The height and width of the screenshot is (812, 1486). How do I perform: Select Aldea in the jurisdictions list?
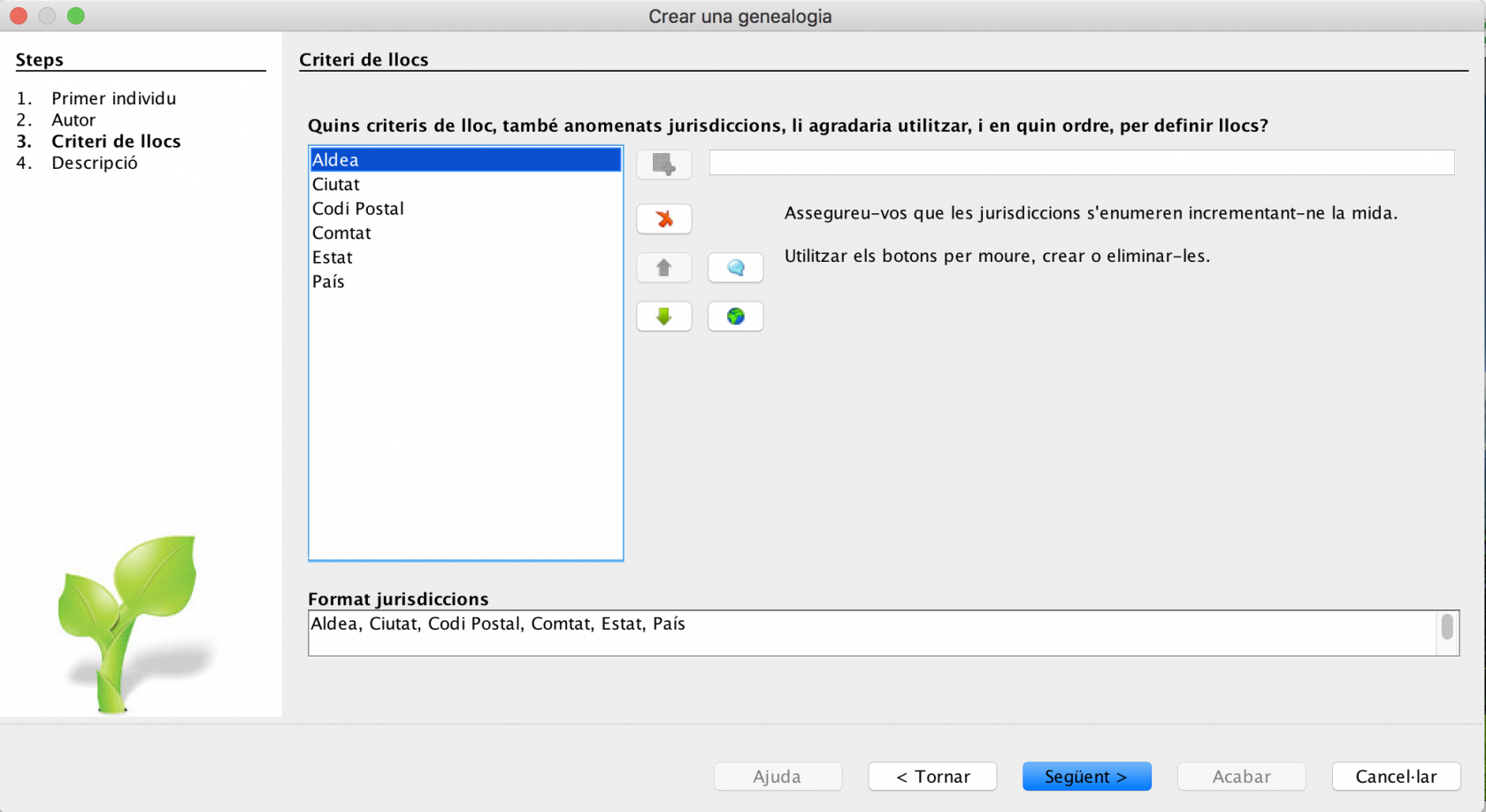[465, 160]
